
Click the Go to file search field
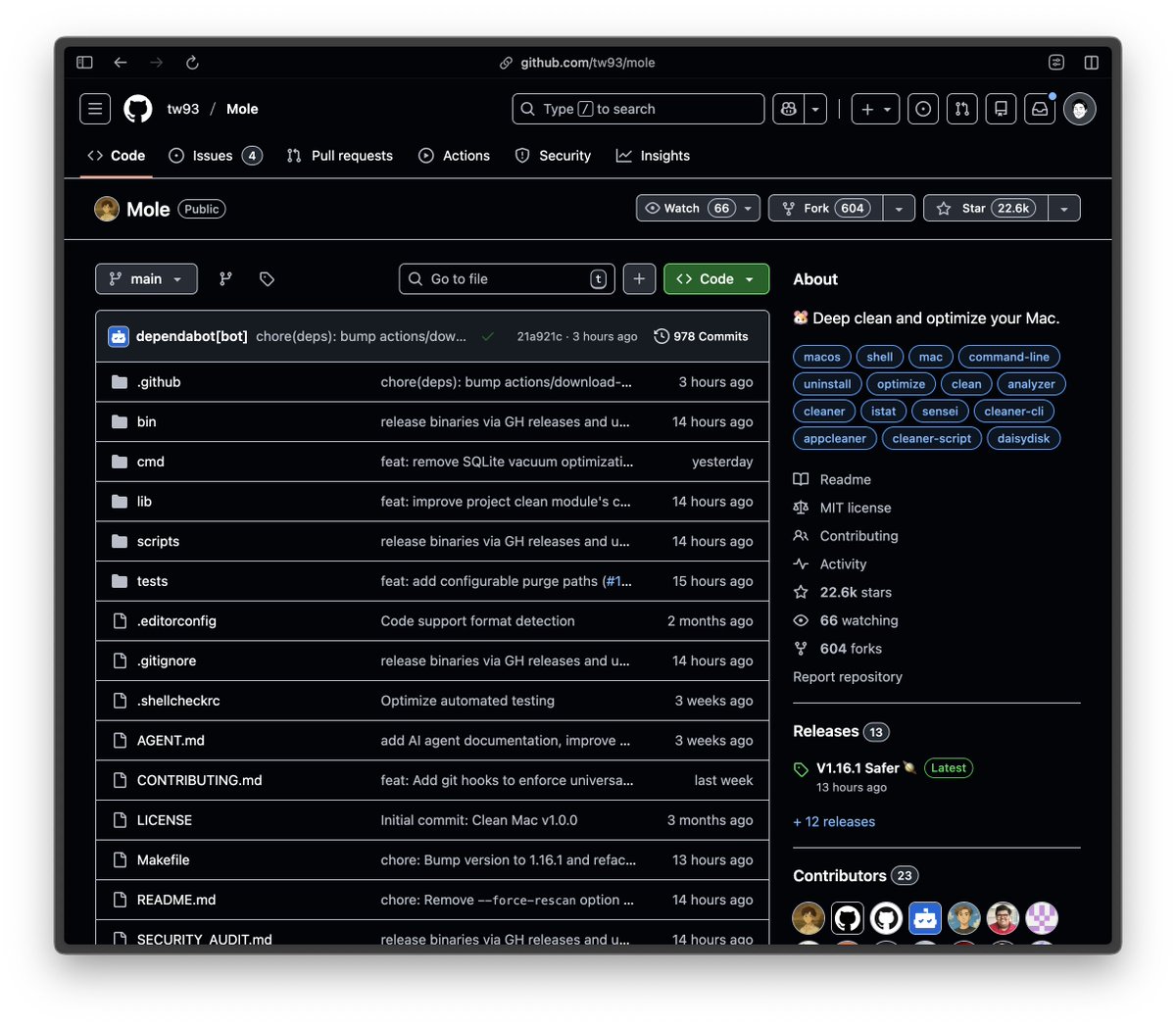pos(508,279)
